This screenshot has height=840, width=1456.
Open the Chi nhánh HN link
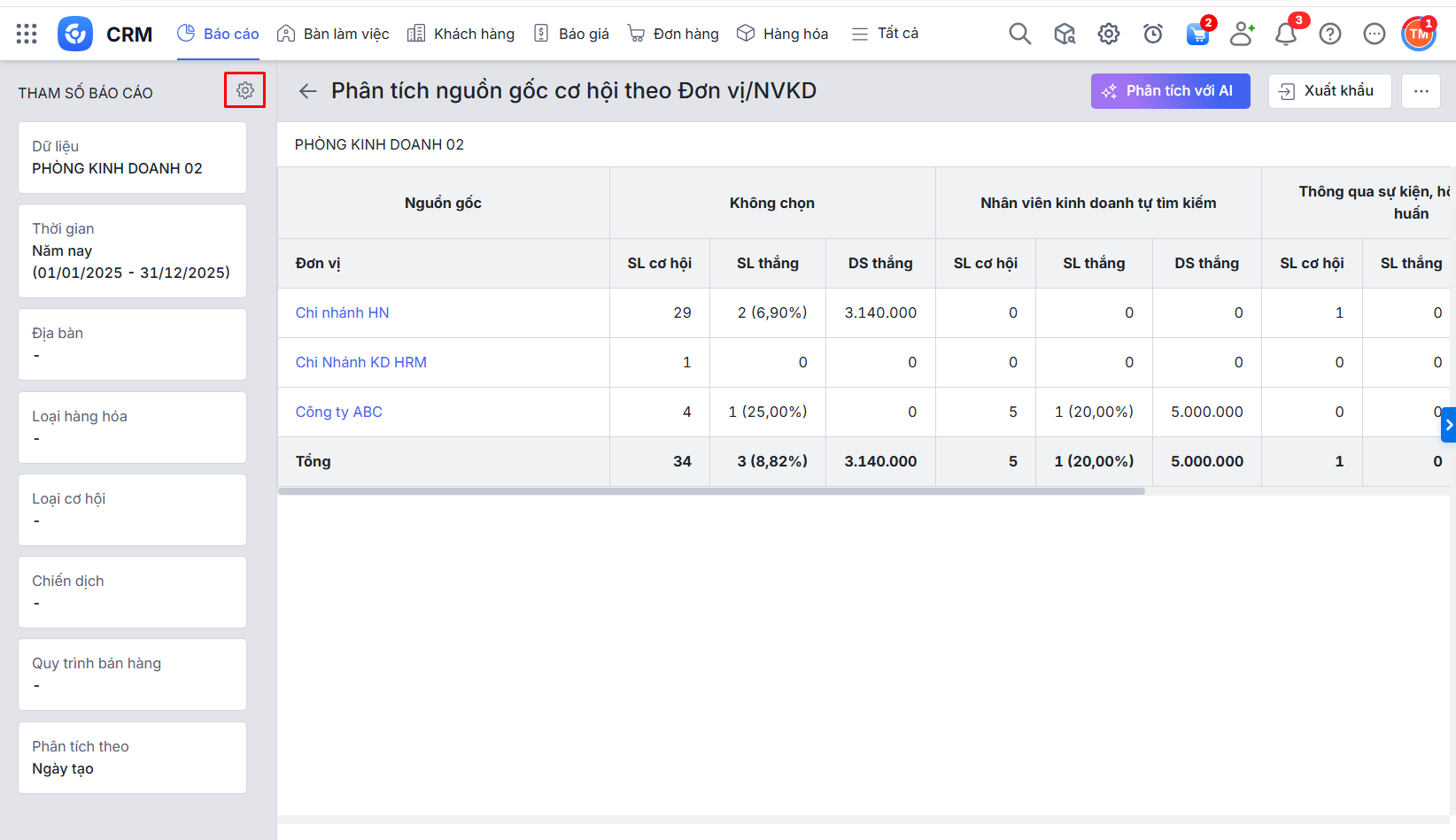(x=342, y=312)
